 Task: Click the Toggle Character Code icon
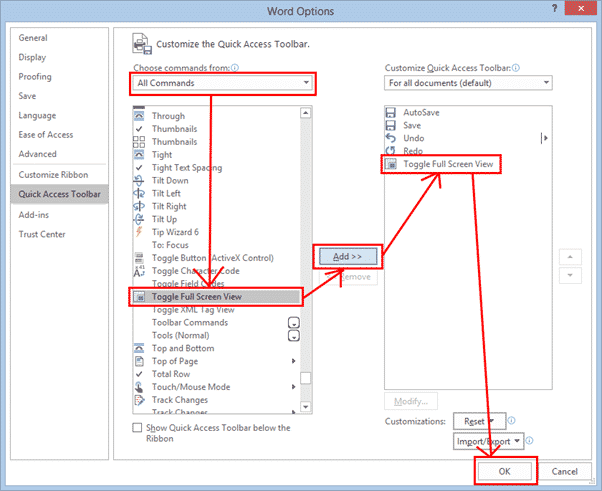pyautogui.click(x=140, y=271)
